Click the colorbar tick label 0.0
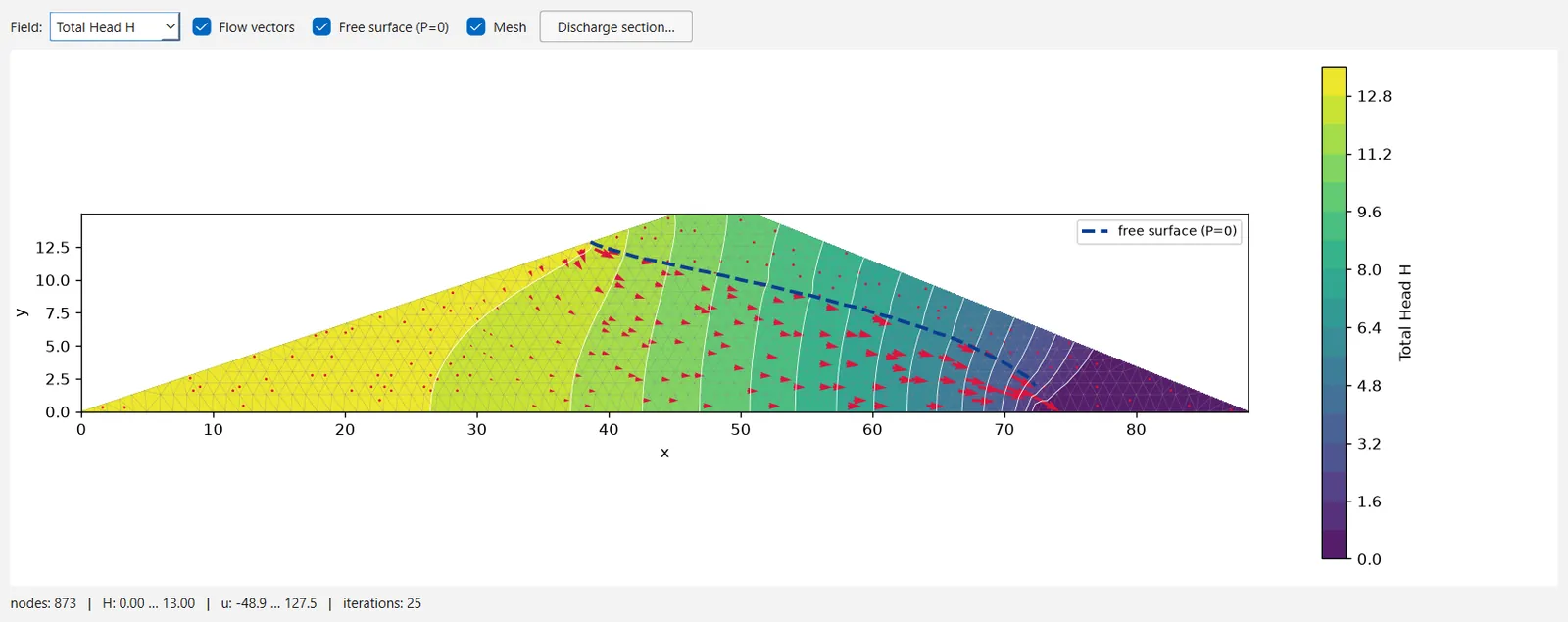1568x622 pixels. [x=1369, y=559]
